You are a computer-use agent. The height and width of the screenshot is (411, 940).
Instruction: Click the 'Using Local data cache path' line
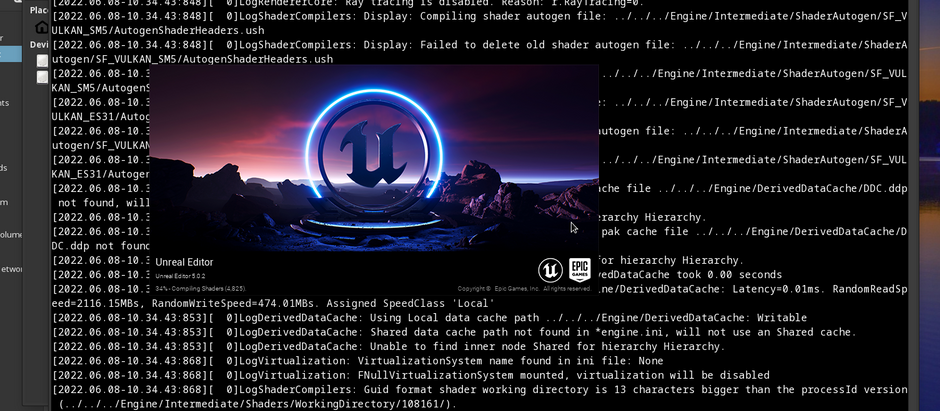tap(429, 318)
